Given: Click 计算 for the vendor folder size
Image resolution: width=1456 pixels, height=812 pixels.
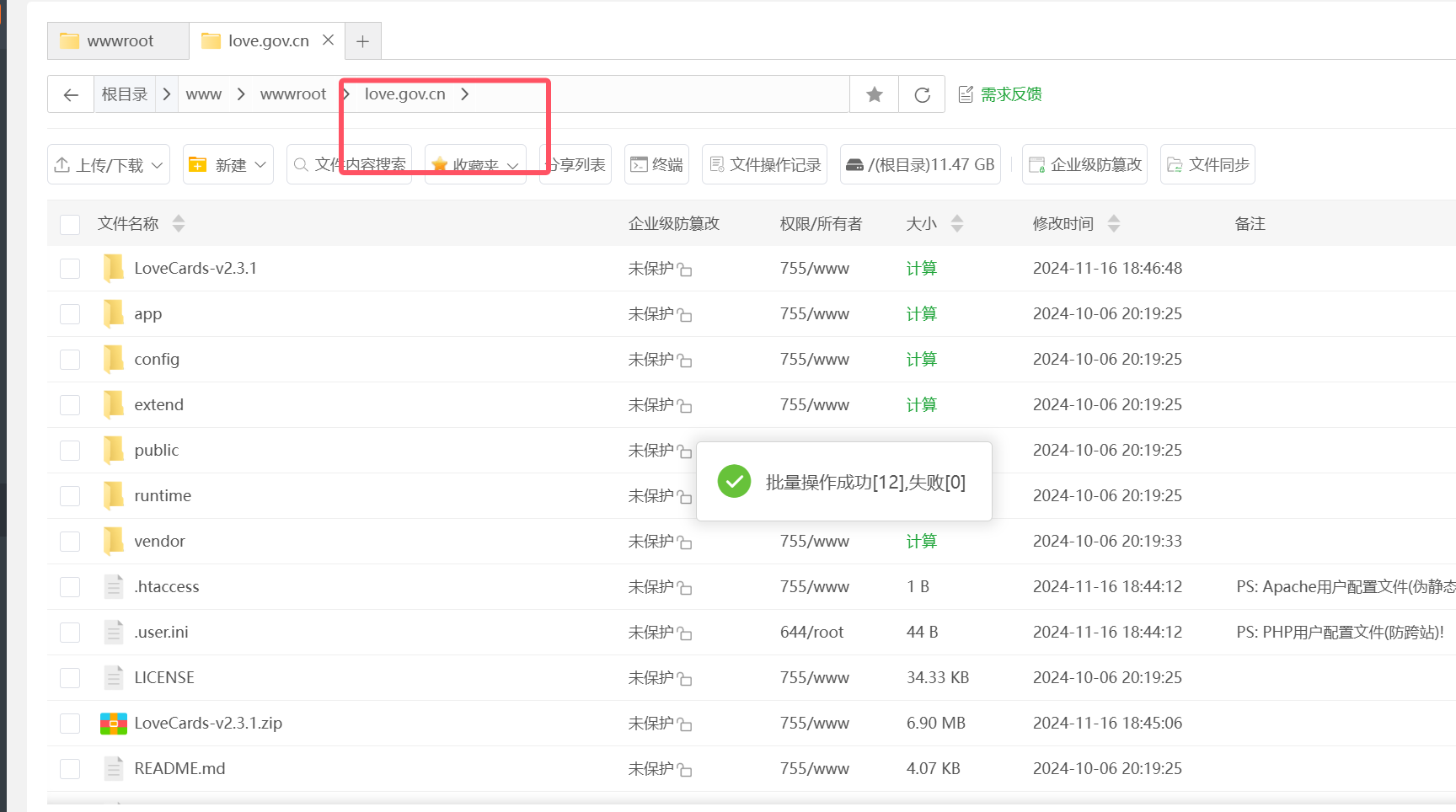Looking at the screenshot, I should click(921, 542).
